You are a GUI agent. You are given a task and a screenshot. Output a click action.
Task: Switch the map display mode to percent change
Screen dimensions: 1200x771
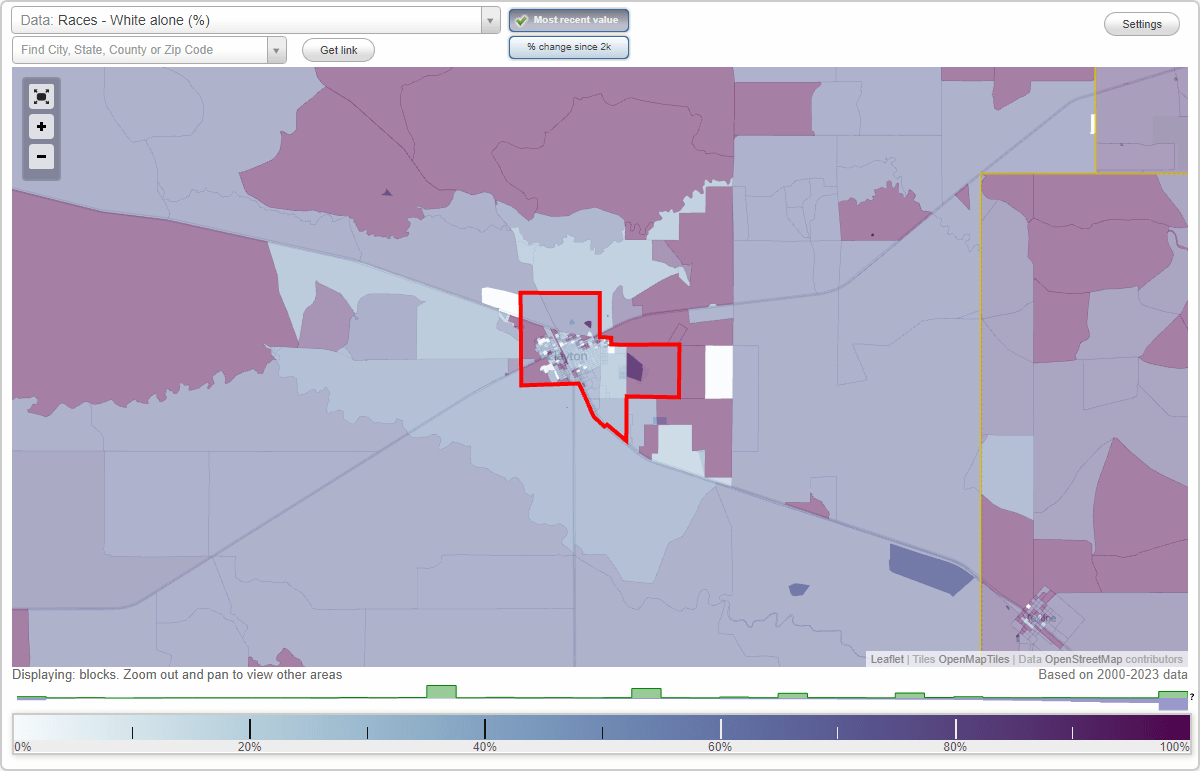click(568, 46)
